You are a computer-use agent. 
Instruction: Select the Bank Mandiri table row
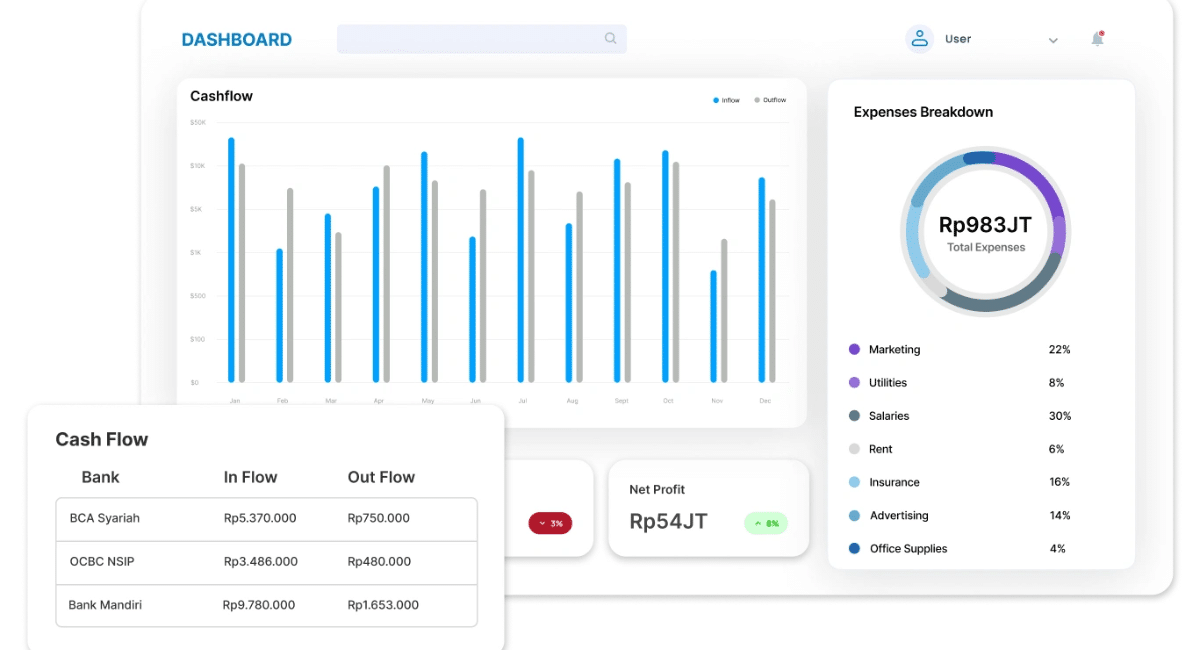click(x=267, y=605)
